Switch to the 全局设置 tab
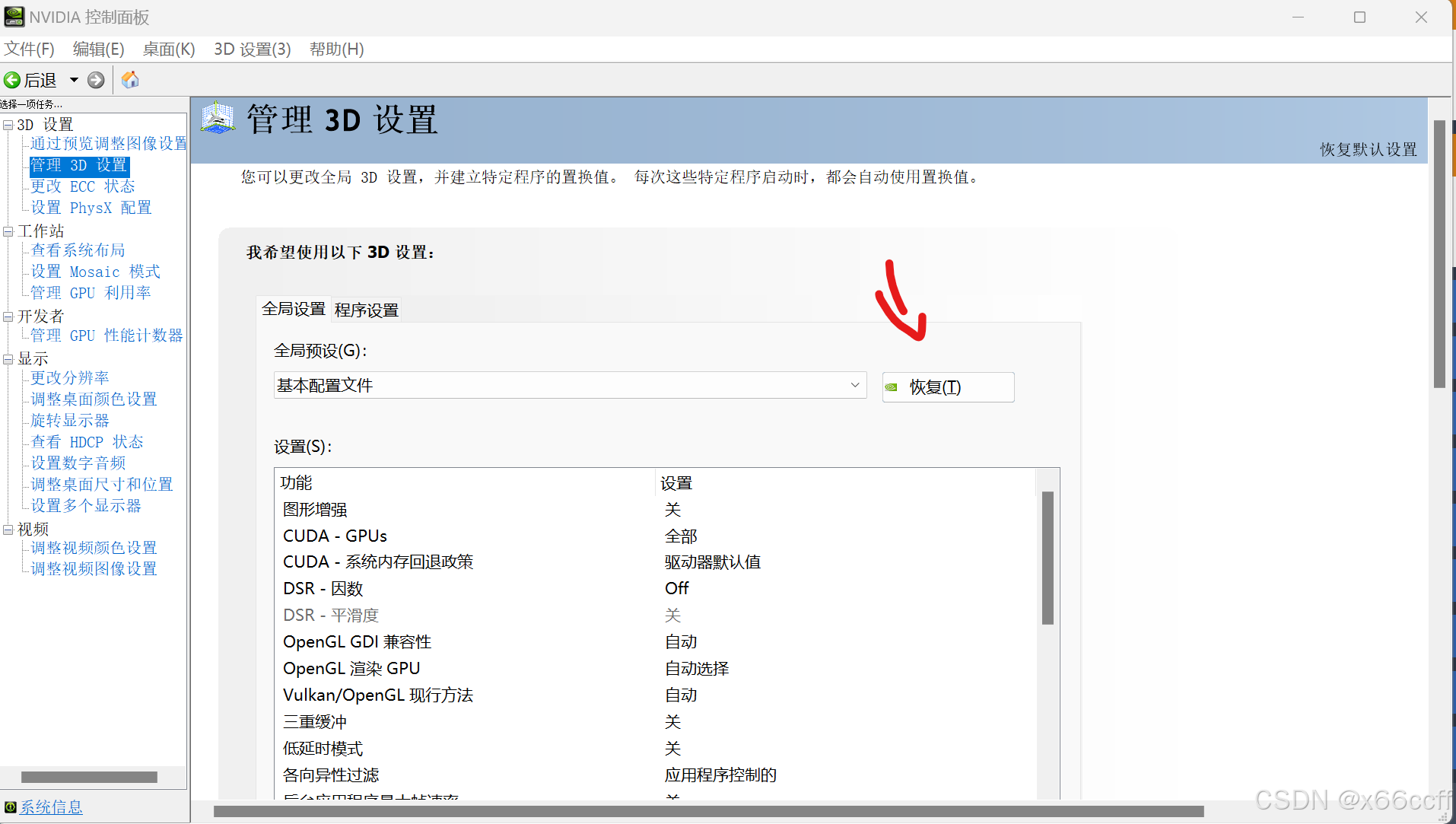 click(294, 309)
